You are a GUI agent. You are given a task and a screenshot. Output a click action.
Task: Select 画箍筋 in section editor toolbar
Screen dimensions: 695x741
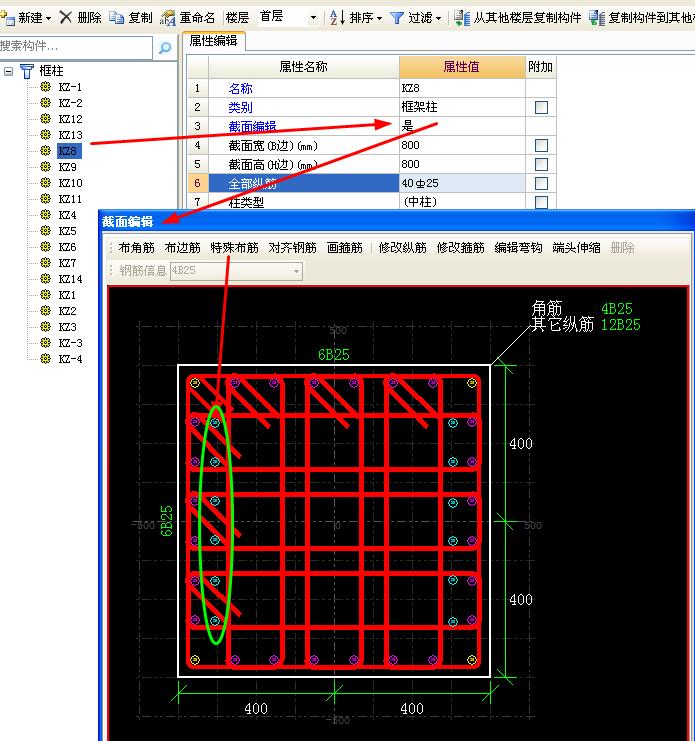(x=344, y=248)
